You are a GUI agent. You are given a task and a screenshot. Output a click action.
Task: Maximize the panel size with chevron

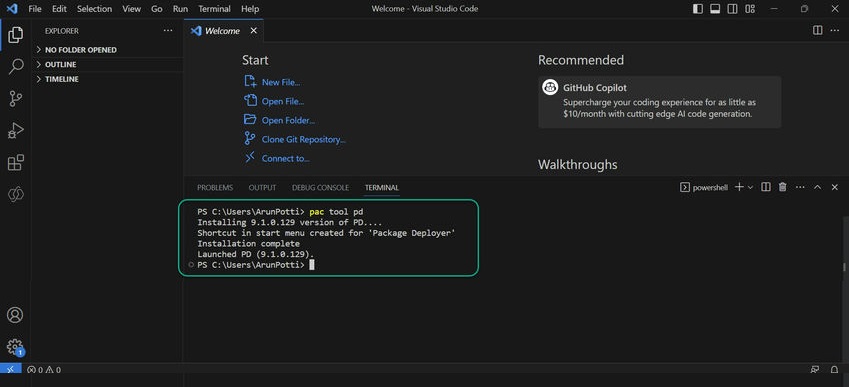pyautogui.click(x=818, y=187)
